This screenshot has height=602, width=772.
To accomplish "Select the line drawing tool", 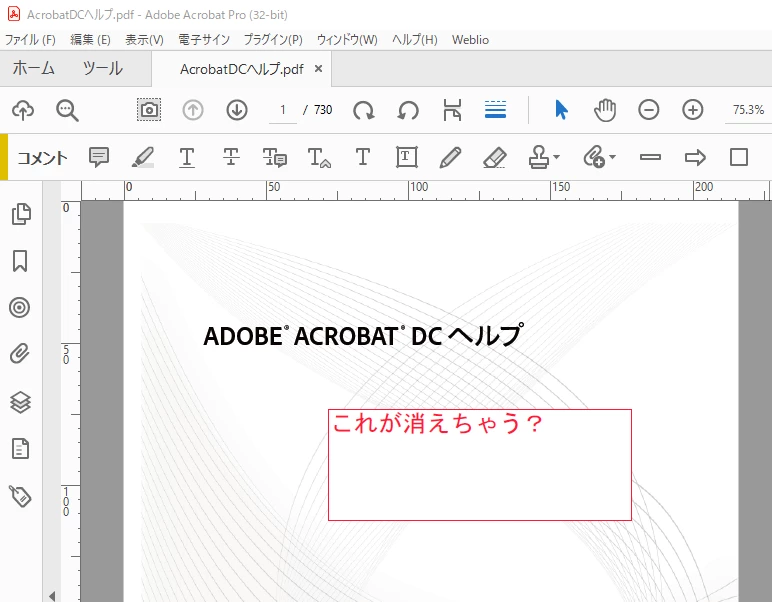I will [650, 158].
